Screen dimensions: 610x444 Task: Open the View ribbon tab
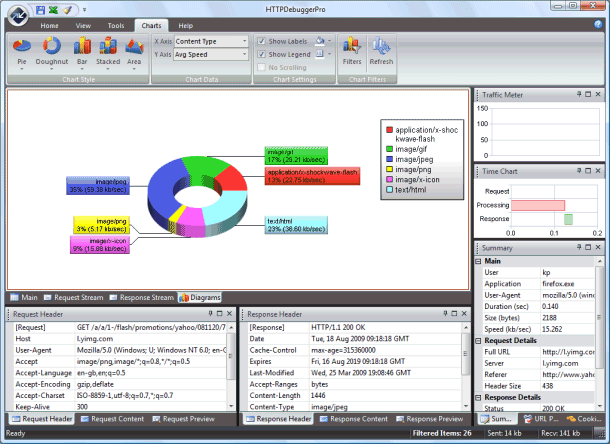[83, 26]
